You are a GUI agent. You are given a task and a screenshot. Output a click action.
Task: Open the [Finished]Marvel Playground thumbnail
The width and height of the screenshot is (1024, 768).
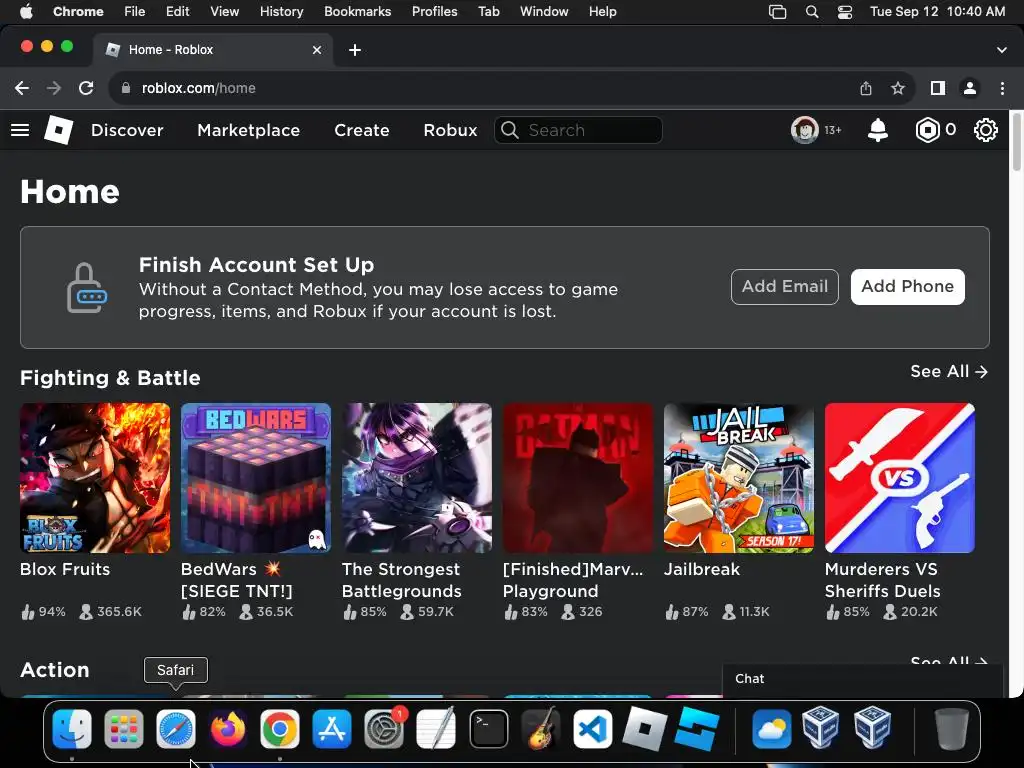coord(578,478)
